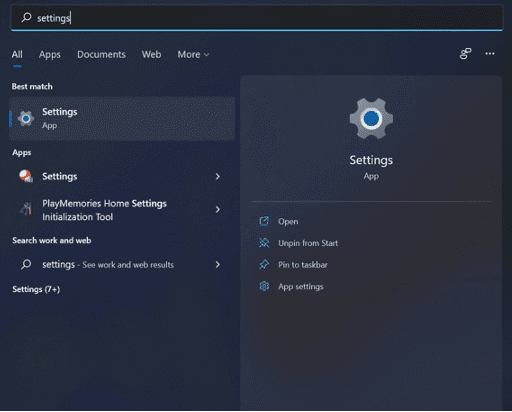The width and height of the screenshot is (512, 412).
Task: Switch to the Documents tab
Action: pyautogui.click(x=101, y=54)
